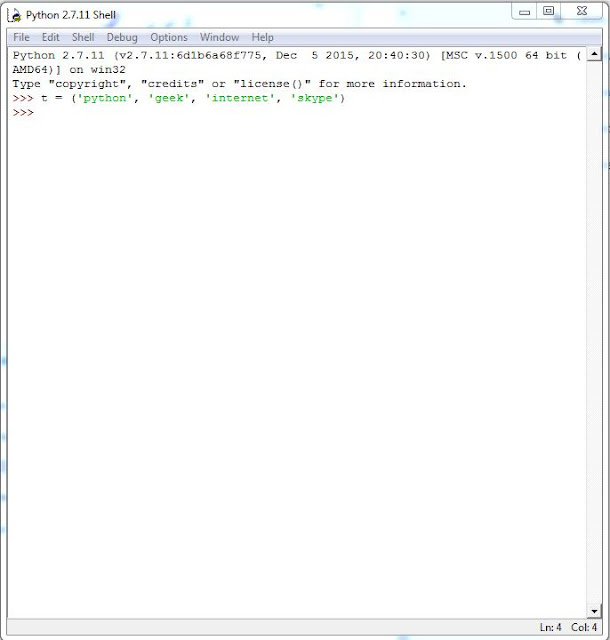Click the Ln: 4 status indicator
The height and width of the screenshot is (640, 610).
coord(550,627)
